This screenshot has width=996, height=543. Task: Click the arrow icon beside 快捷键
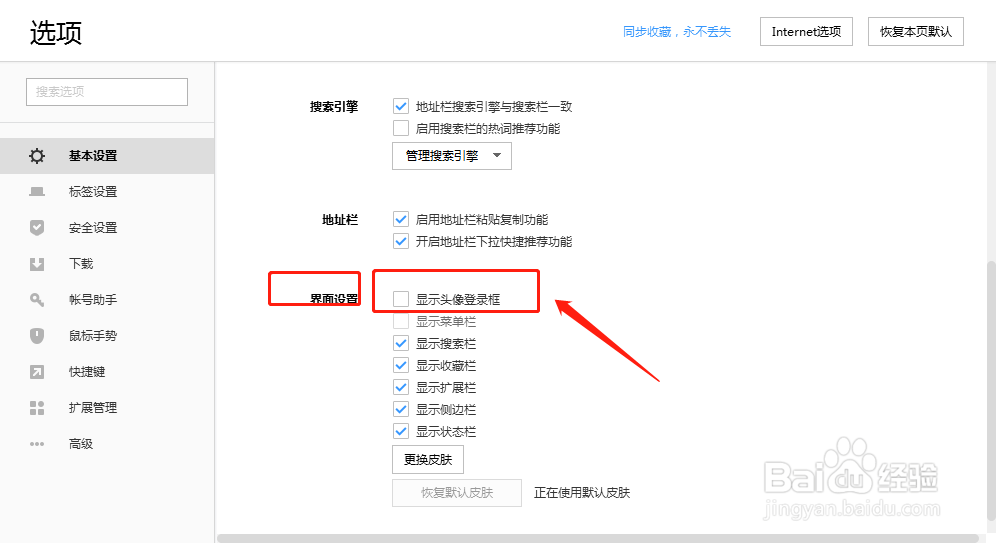tap(37, 372)
